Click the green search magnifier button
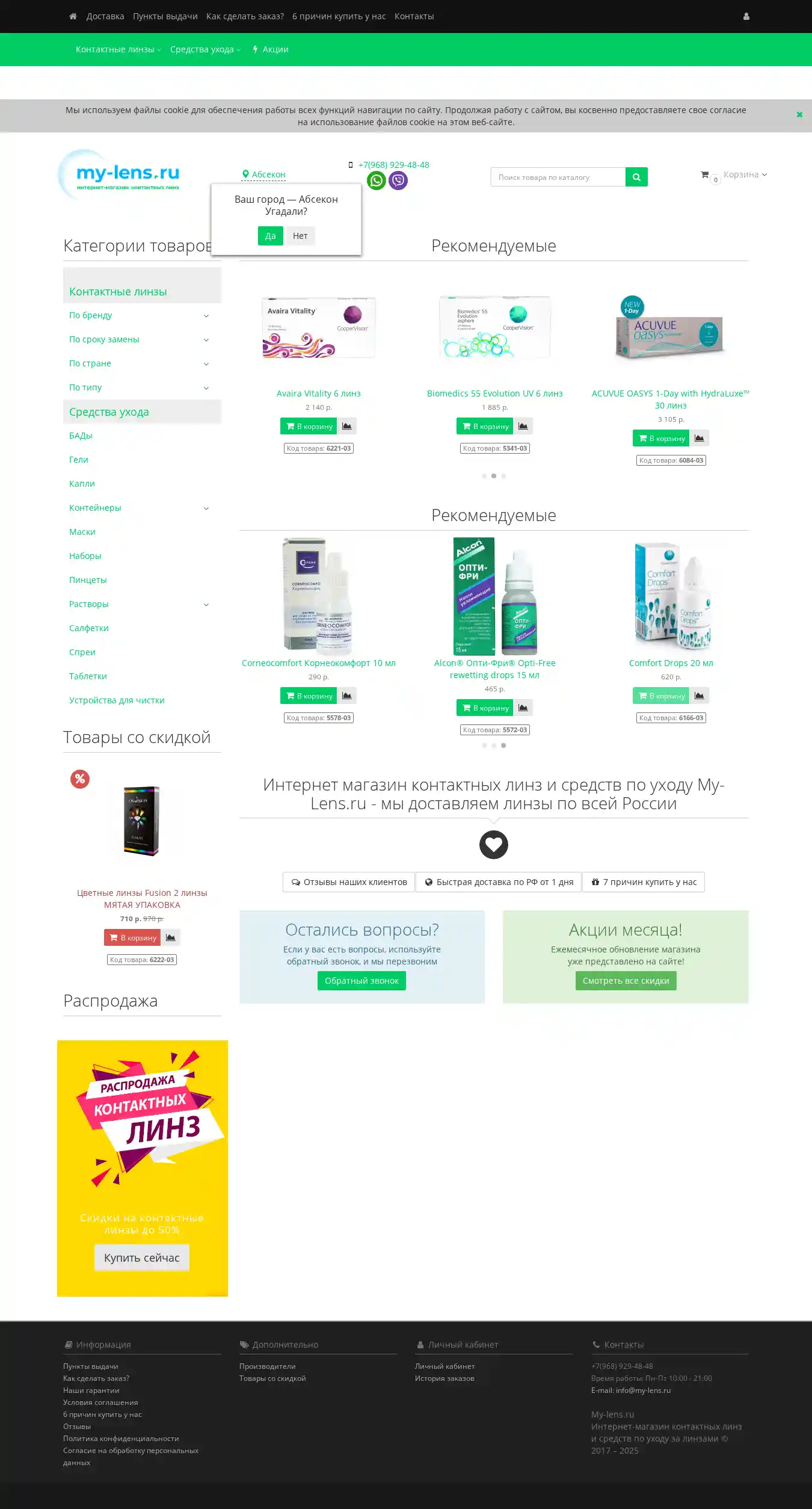The width and height of the screenshot is (812, 1509). [636, 177]
